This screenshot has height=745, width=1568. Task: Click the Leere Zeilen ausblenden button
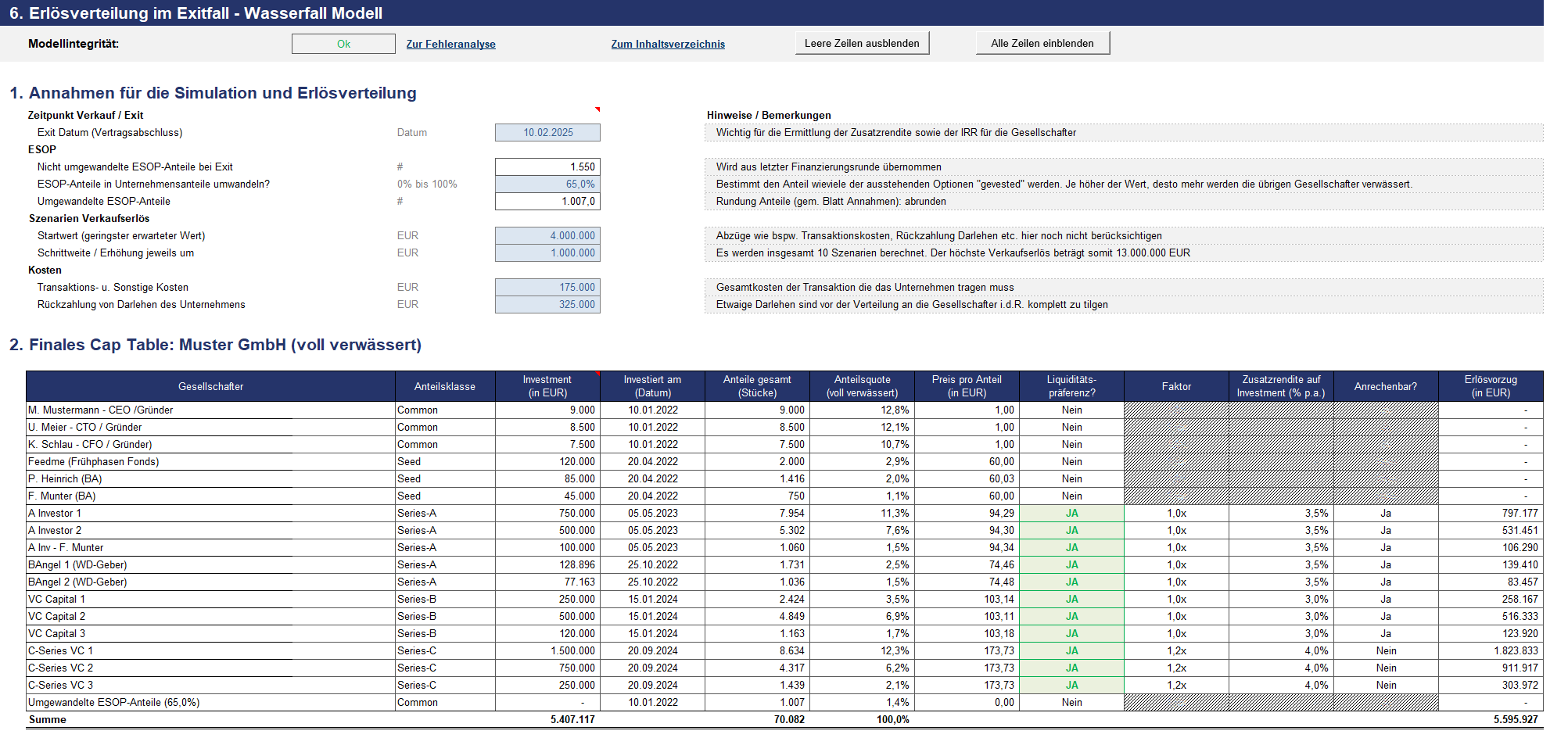pos(862,43)
